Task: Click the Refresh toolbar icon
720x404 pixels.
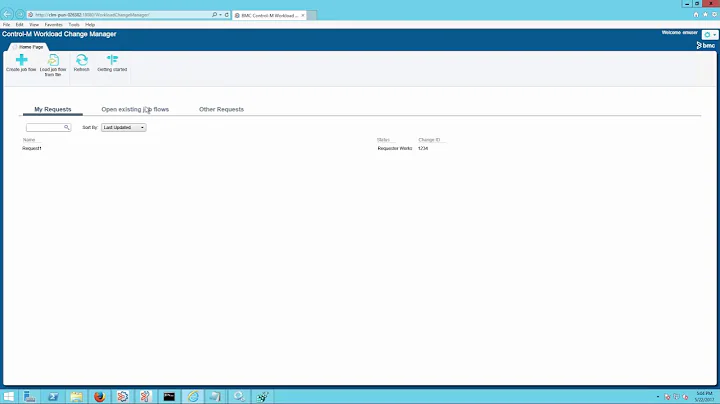Action: pyautogui.click(x=82, y=60)
